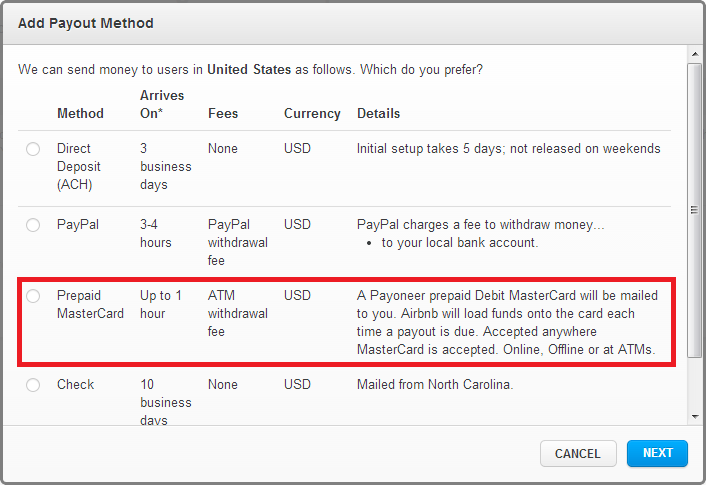Select the Direct Deposit (ACH) radio button
The height and width of the screenshot is (485, 706).
tap(33, 149)
